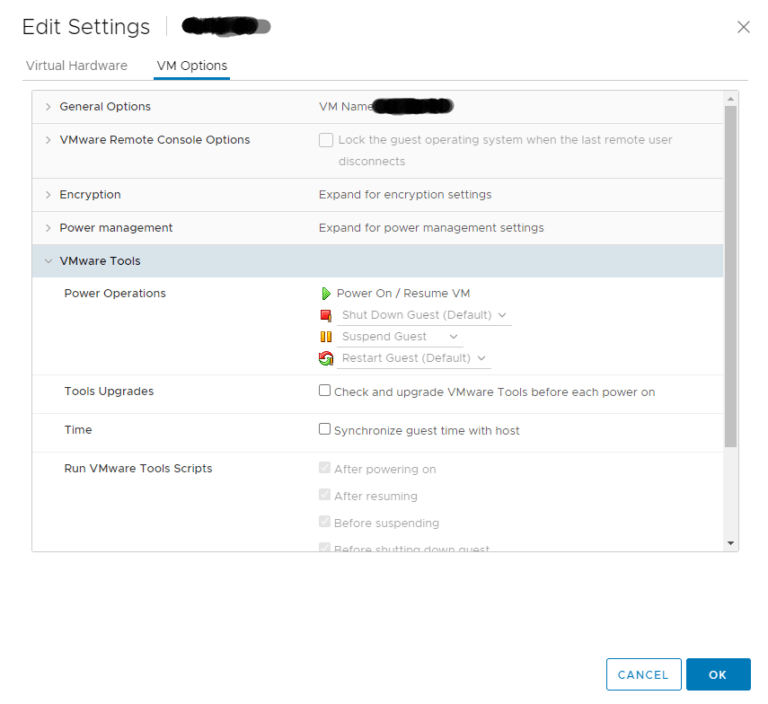Select the VM Options tab
Image resolution: width=768 pixels, height=704 pixels.
192,66
